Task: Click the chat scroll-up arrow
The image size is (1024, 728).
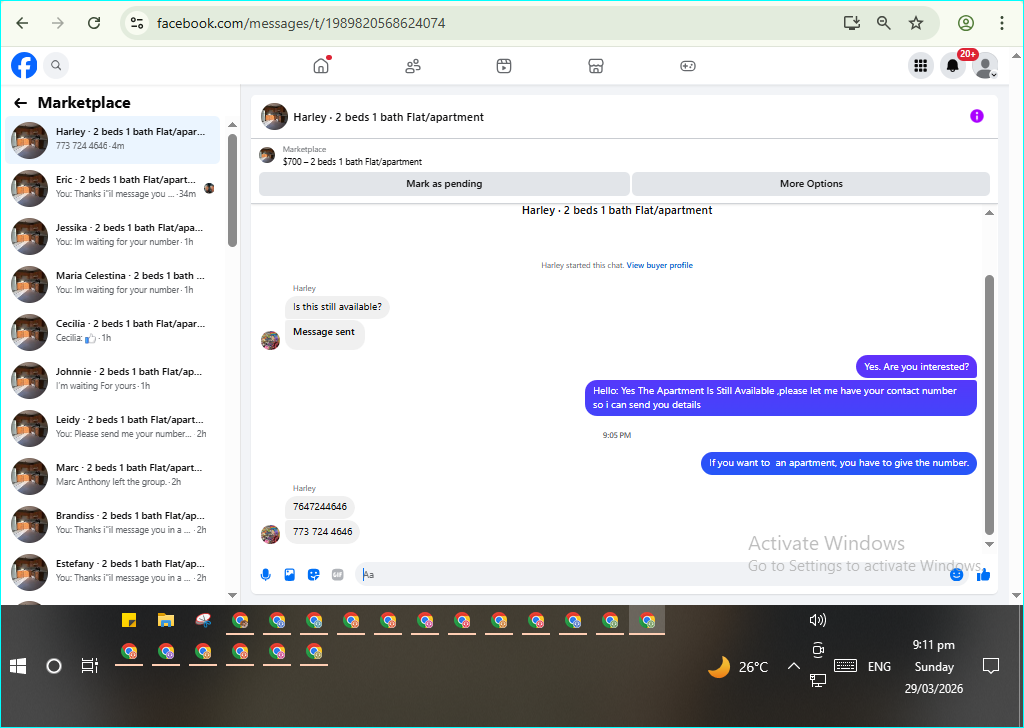Action: coord(989,213)
